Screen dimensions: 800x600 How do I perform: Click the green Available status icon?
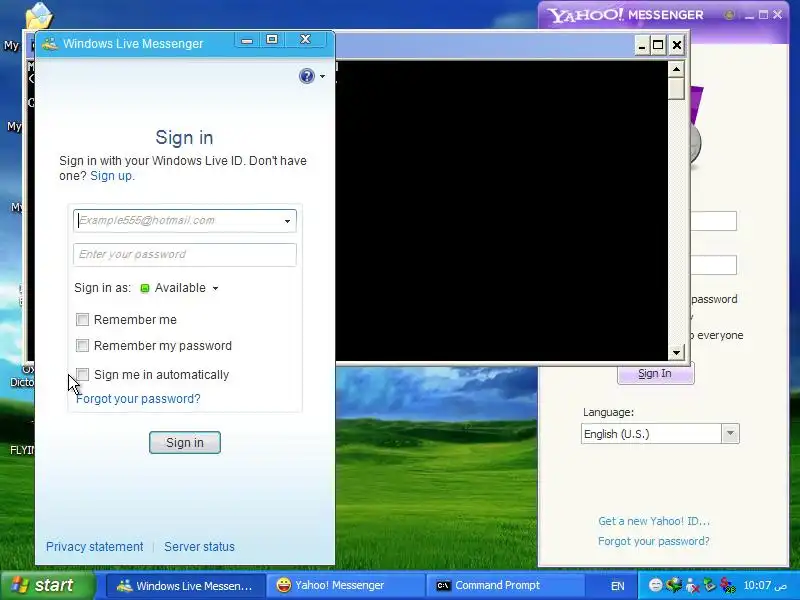coord(145,288)
